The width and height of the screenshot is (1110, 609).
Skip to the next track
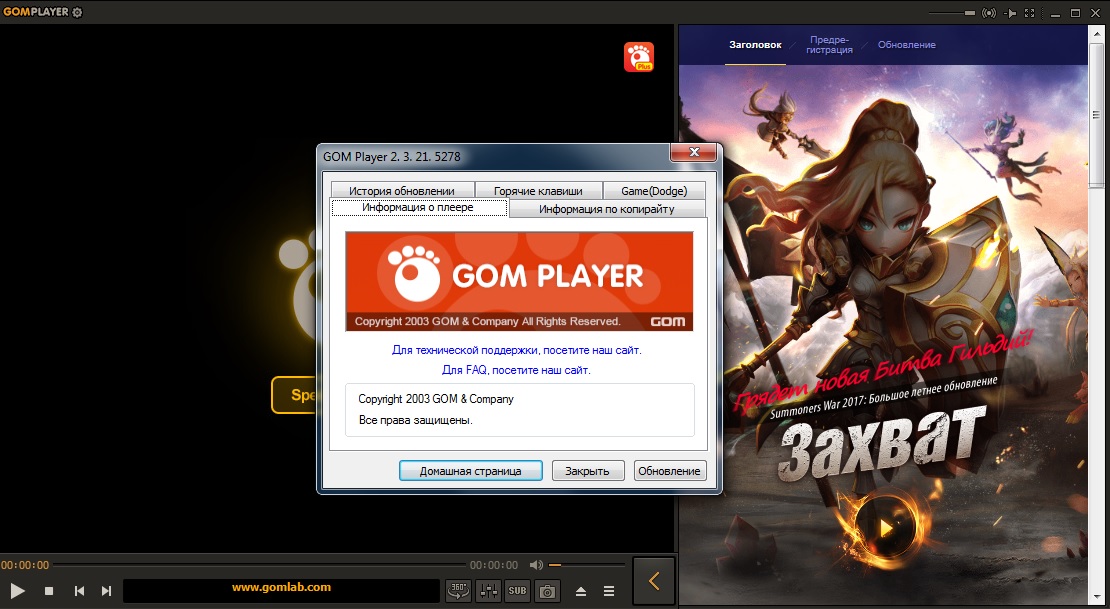(x=106, y=591)
